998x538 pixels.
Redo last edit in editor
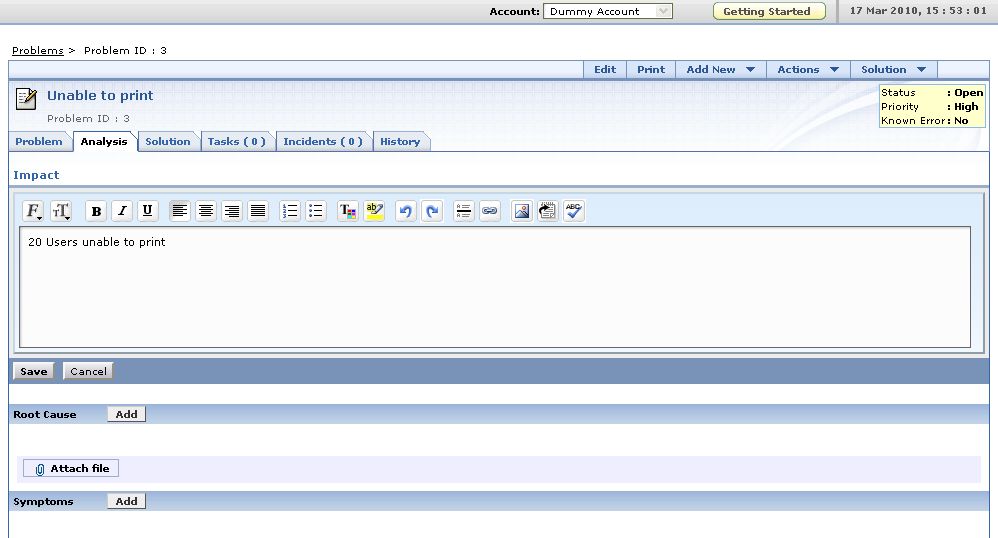pyautogui.click(x=432, y=211)
